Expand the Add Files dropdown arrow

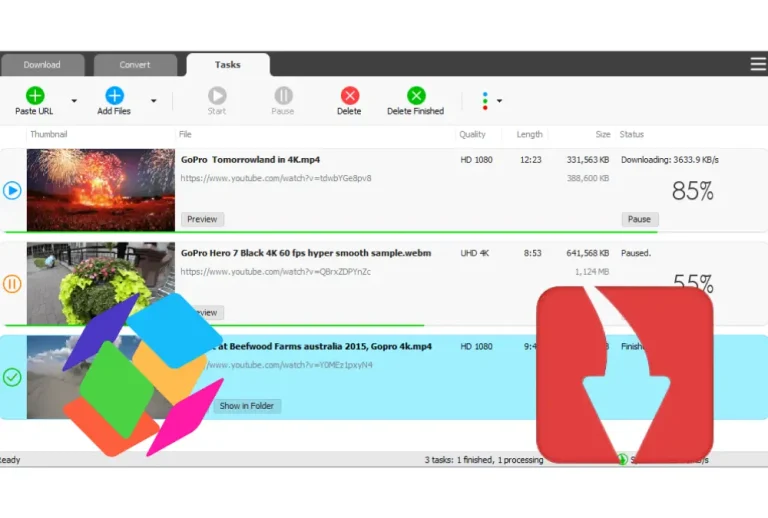click(x=153, y=101)
